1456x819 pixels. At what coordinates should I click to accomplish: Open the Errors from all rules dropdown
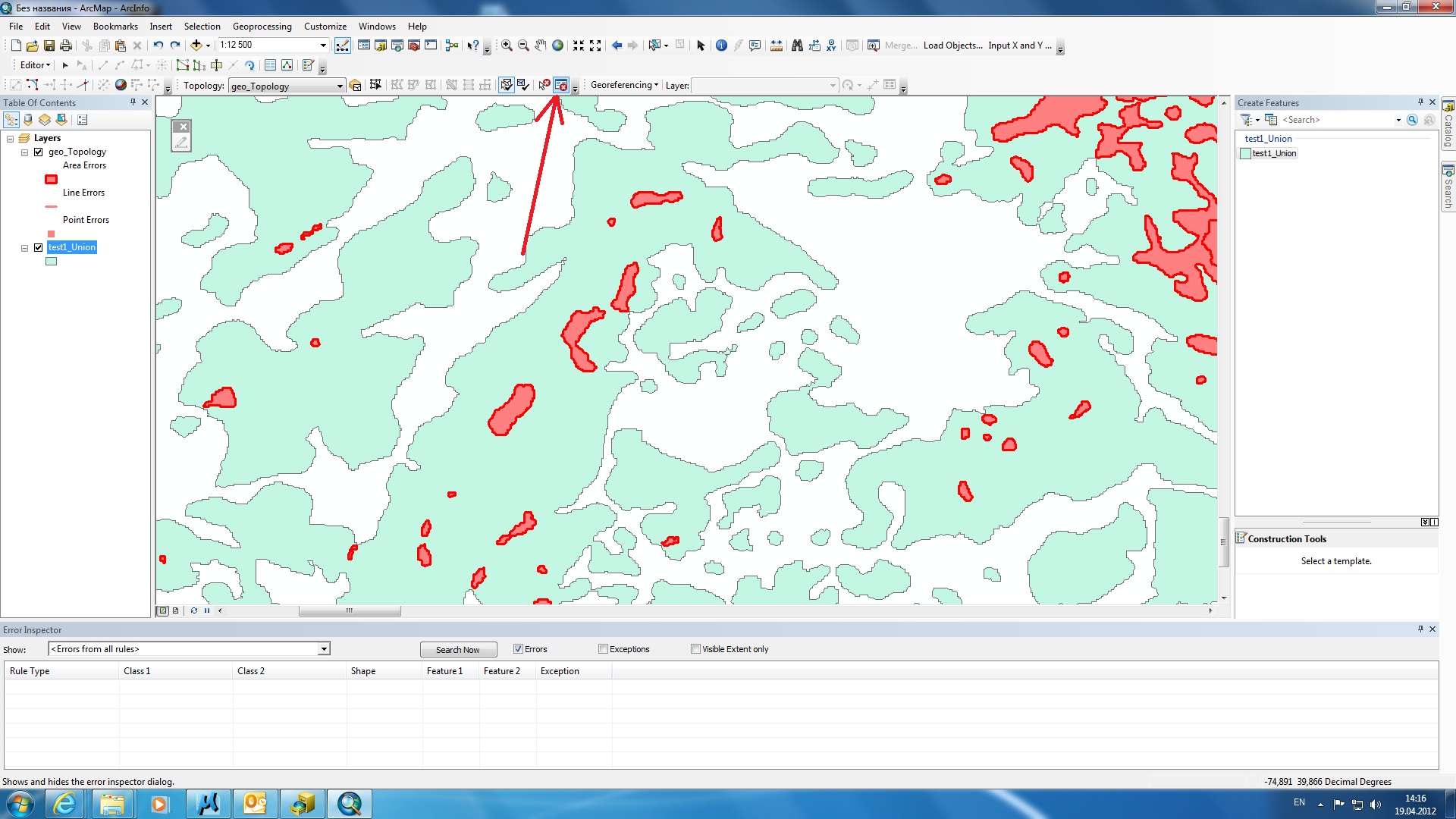324,649
